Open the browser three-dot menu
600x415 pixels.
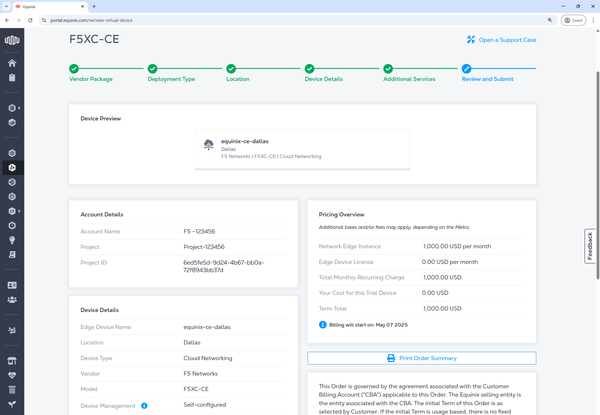(x=590, y=20)
